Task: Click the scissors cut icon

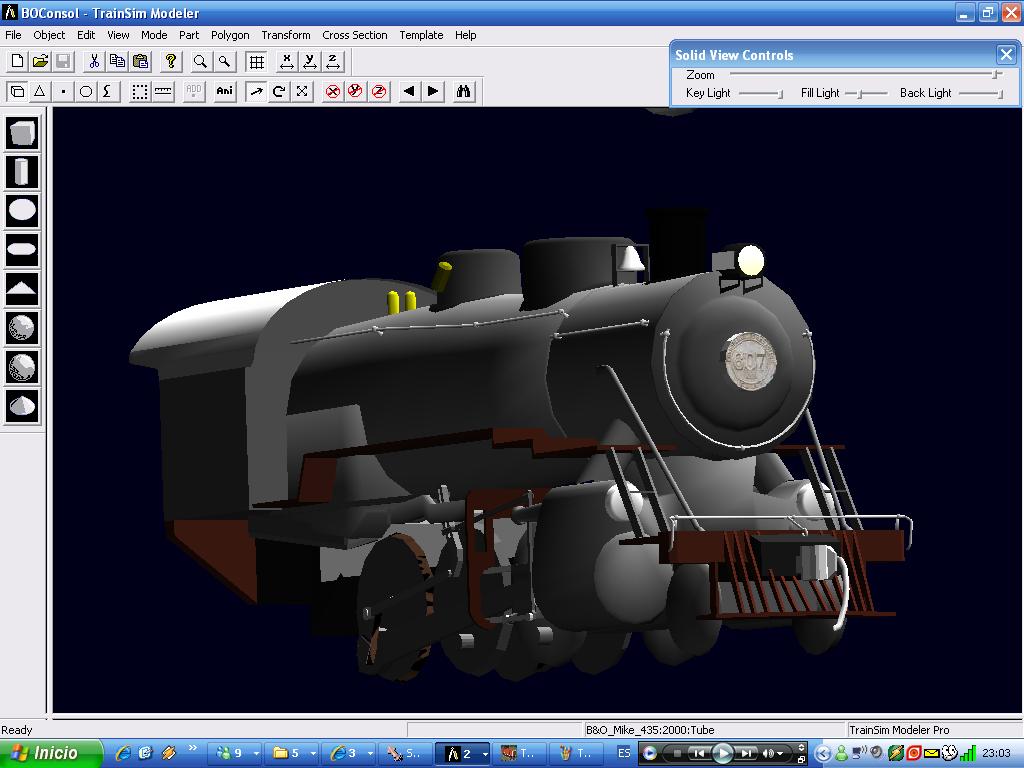Action: 94,61
